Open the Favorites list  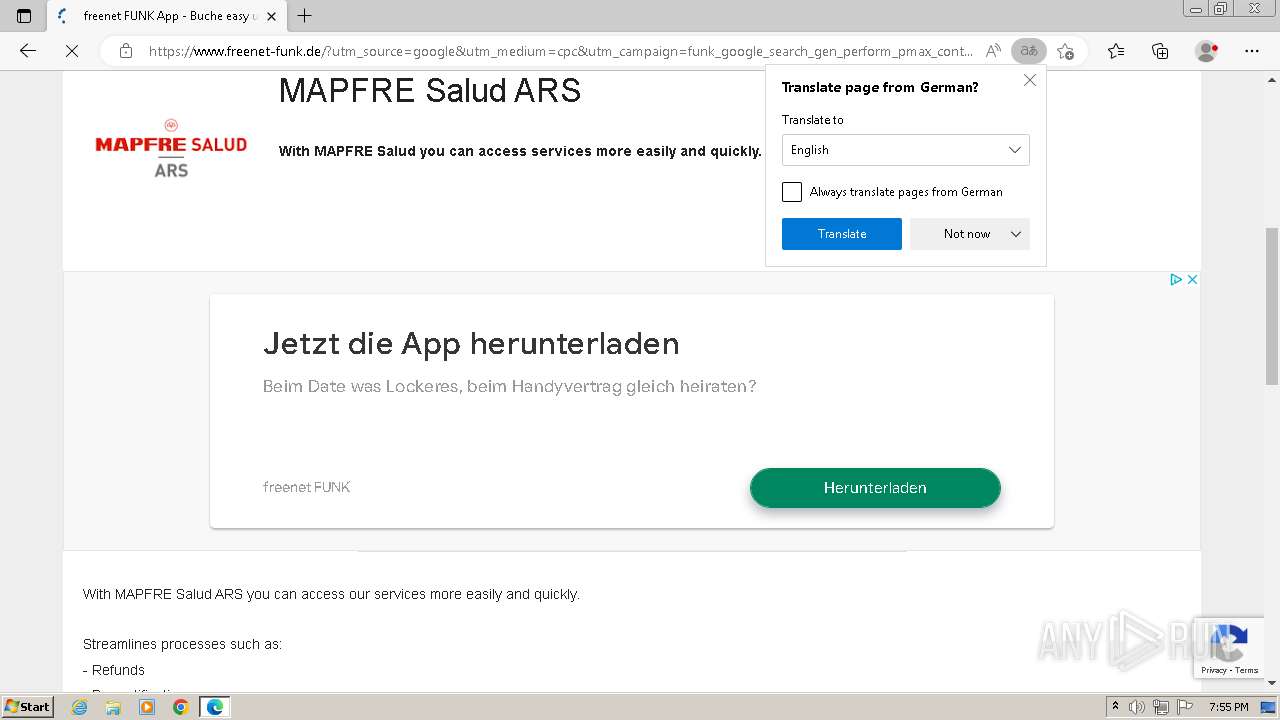coord(1116,51)
